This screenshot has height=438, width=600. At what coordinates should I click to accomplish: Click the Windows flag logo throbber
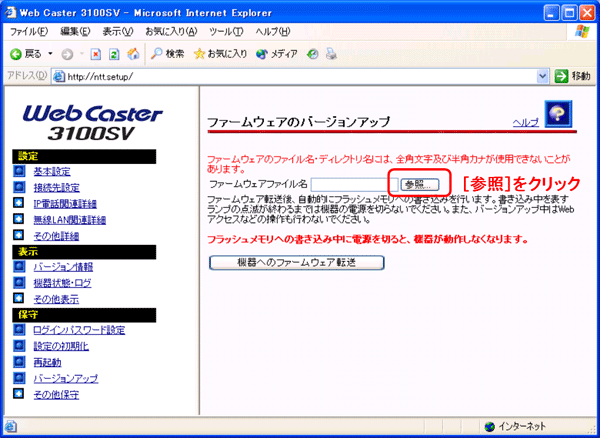(582, 31)
